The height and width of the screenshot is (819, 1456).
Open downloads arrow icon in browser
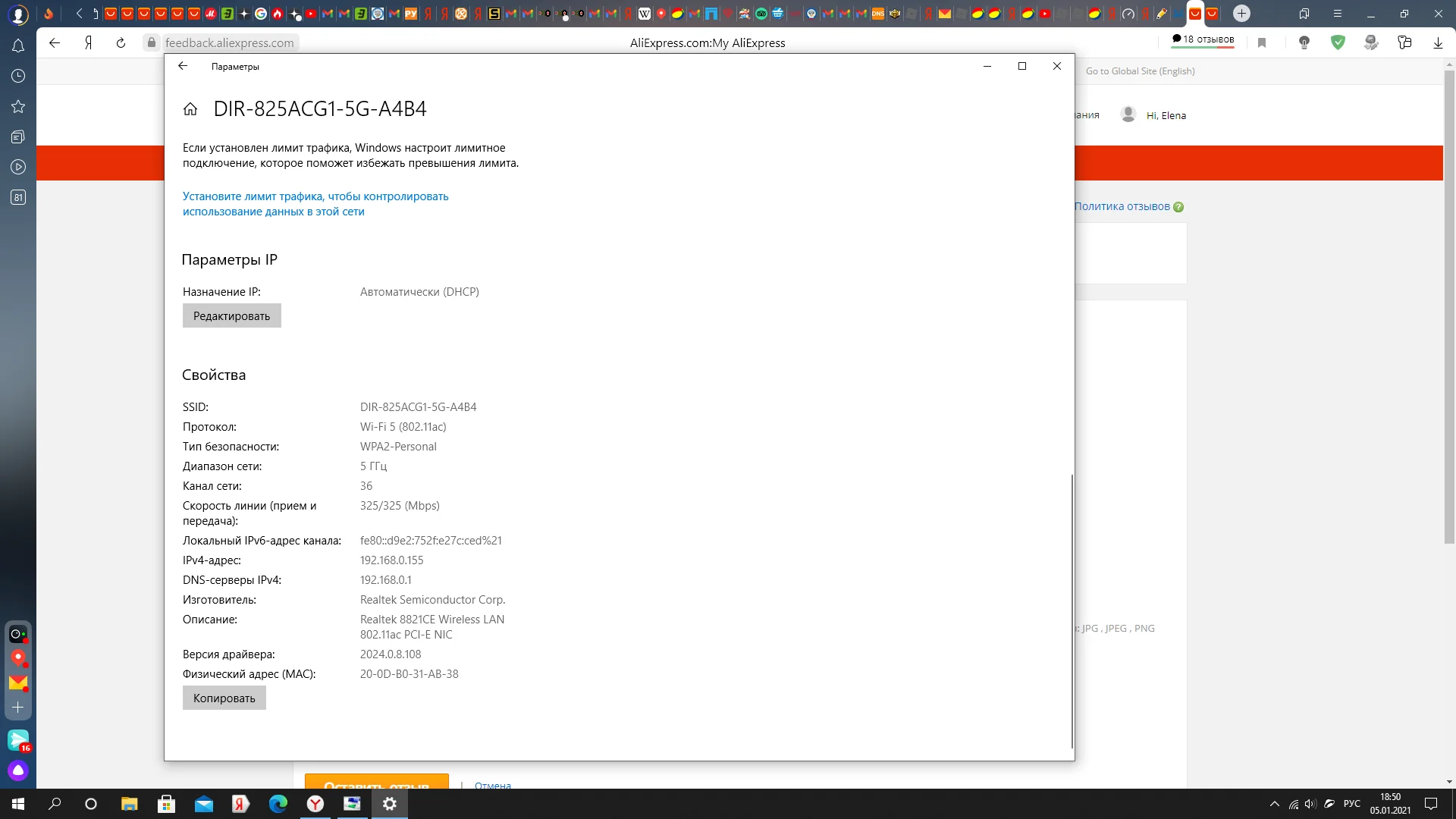point(1438,43)
